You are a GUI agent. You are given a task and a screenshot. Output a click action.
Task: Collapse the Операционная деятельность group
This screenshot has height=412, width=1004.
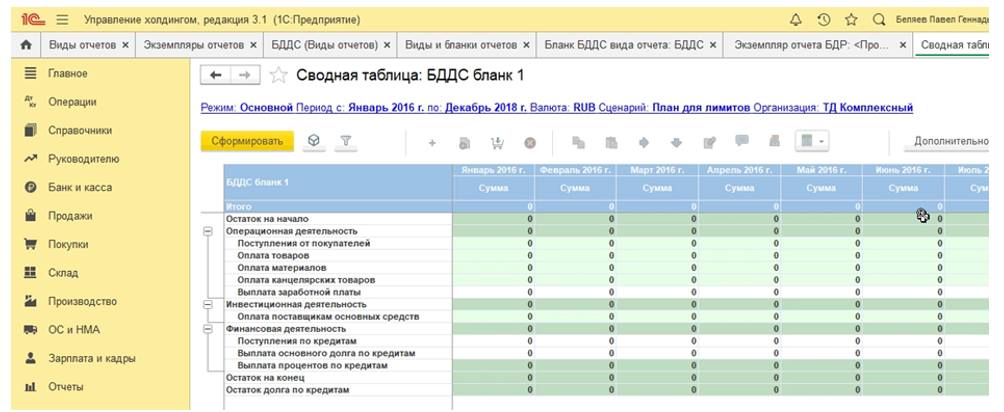point(207,231)
